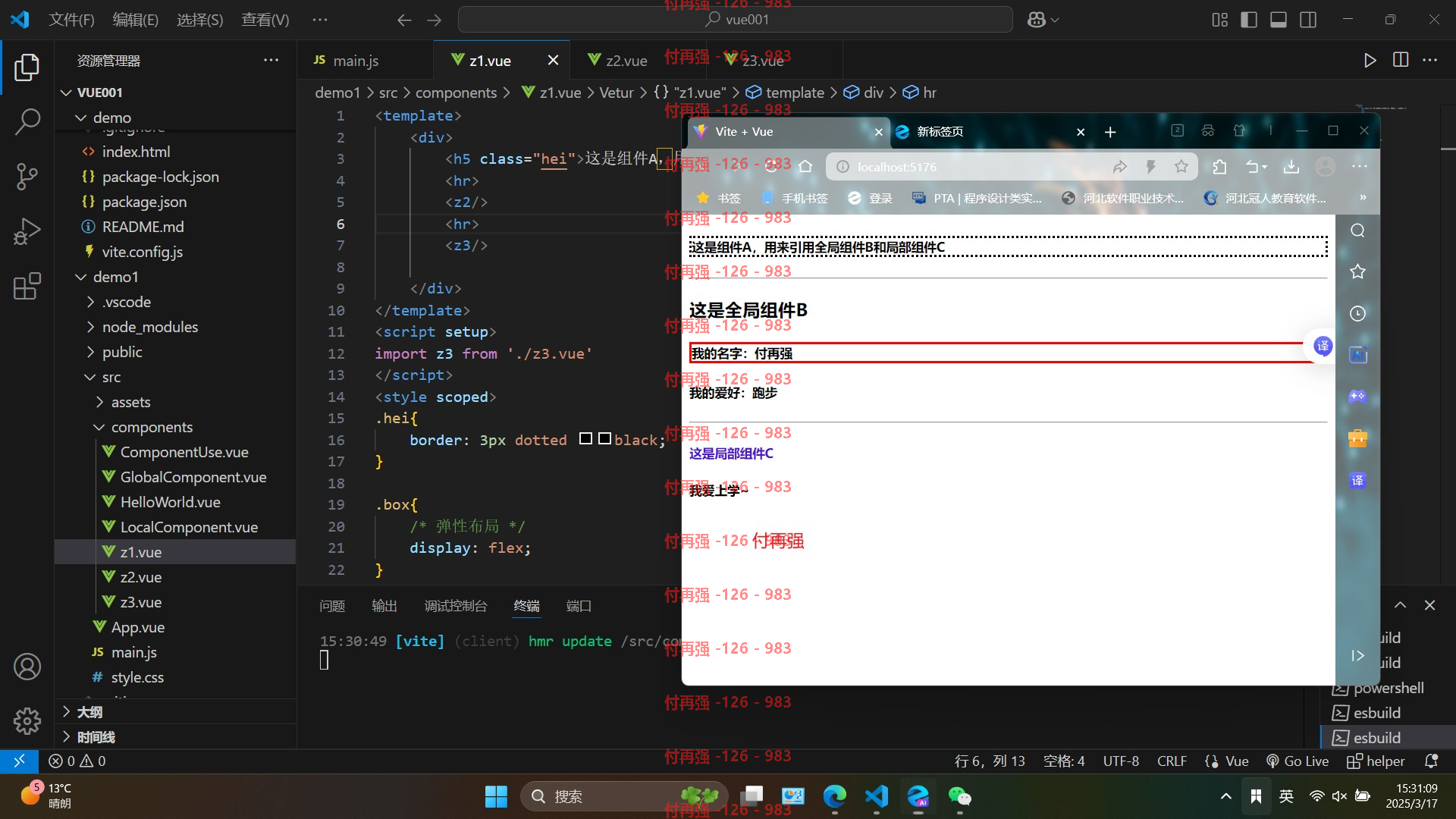The width and height of the screenshot is (1456, 819).
Task: Open Run and Debug view
Action: [27, 231]
